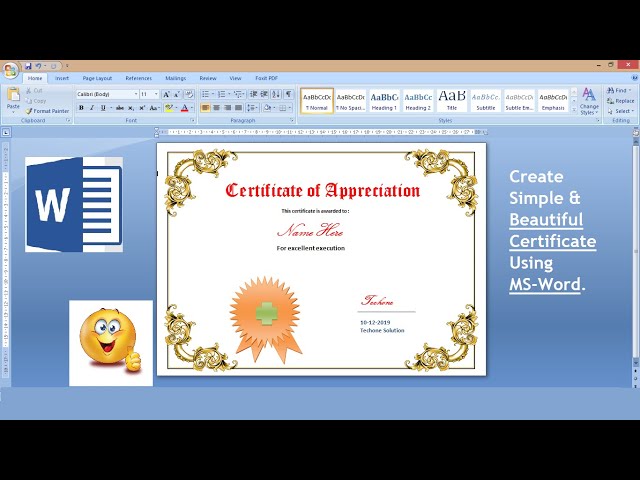This screenshot has width=640, height=480.
Task: Open the font name dropdown
Action: (x=136, y=94)
